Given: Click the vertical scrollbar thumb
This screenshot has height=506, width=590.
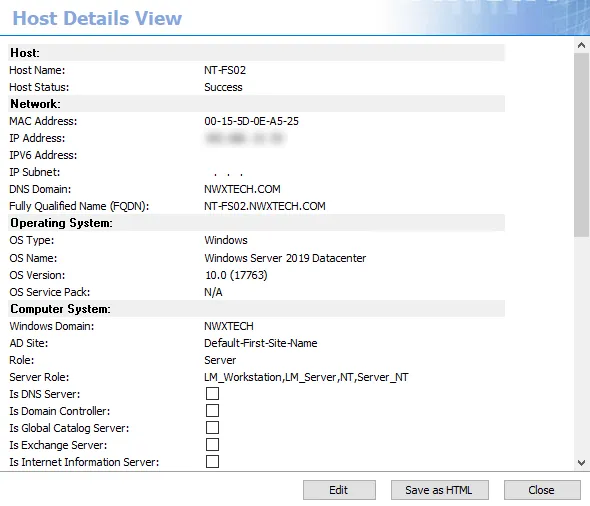Looking at the screenshot, I should [x=581, y=145].
